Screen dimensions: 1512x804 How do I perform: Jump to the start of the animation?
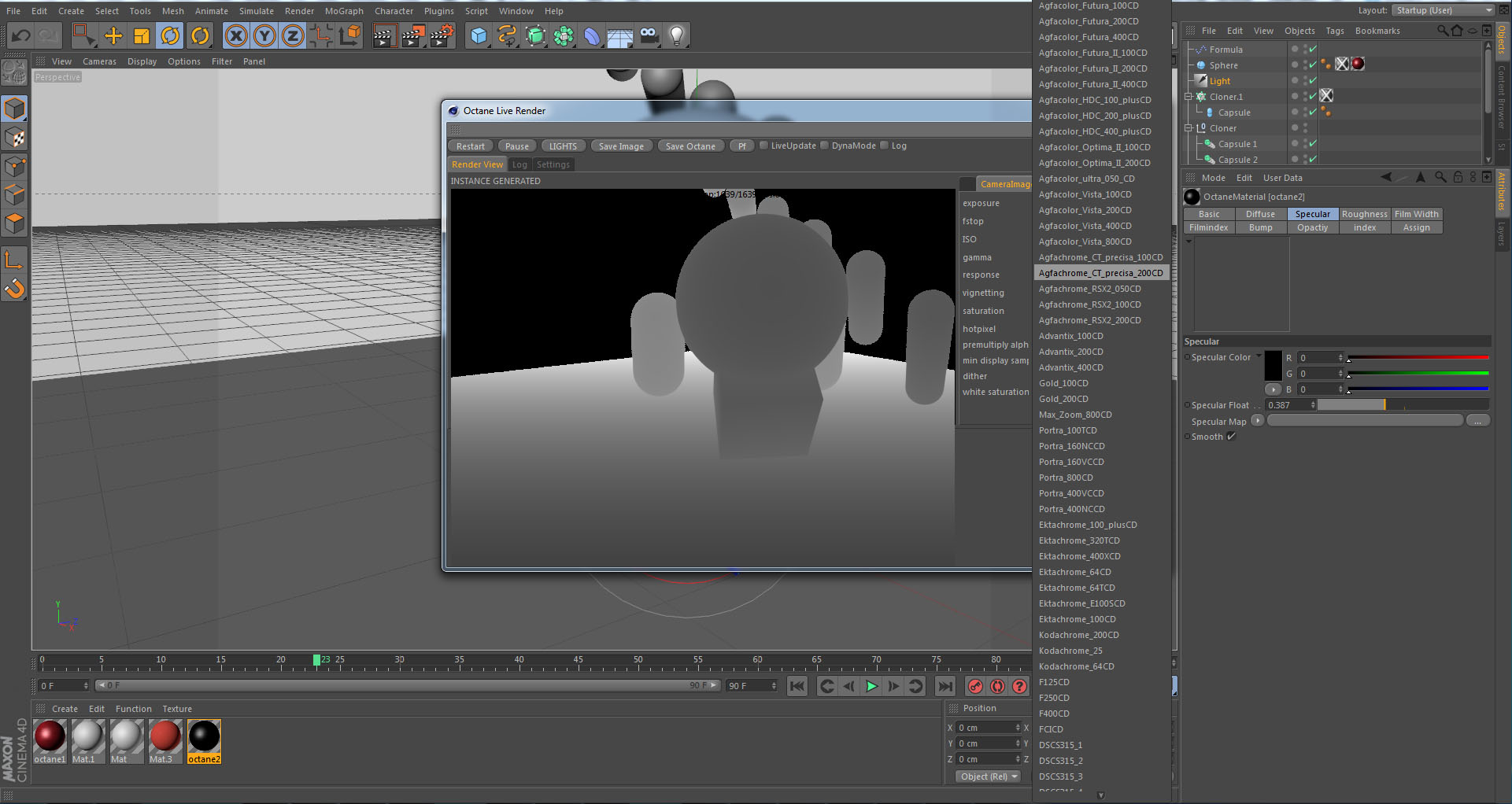(797, 686)
